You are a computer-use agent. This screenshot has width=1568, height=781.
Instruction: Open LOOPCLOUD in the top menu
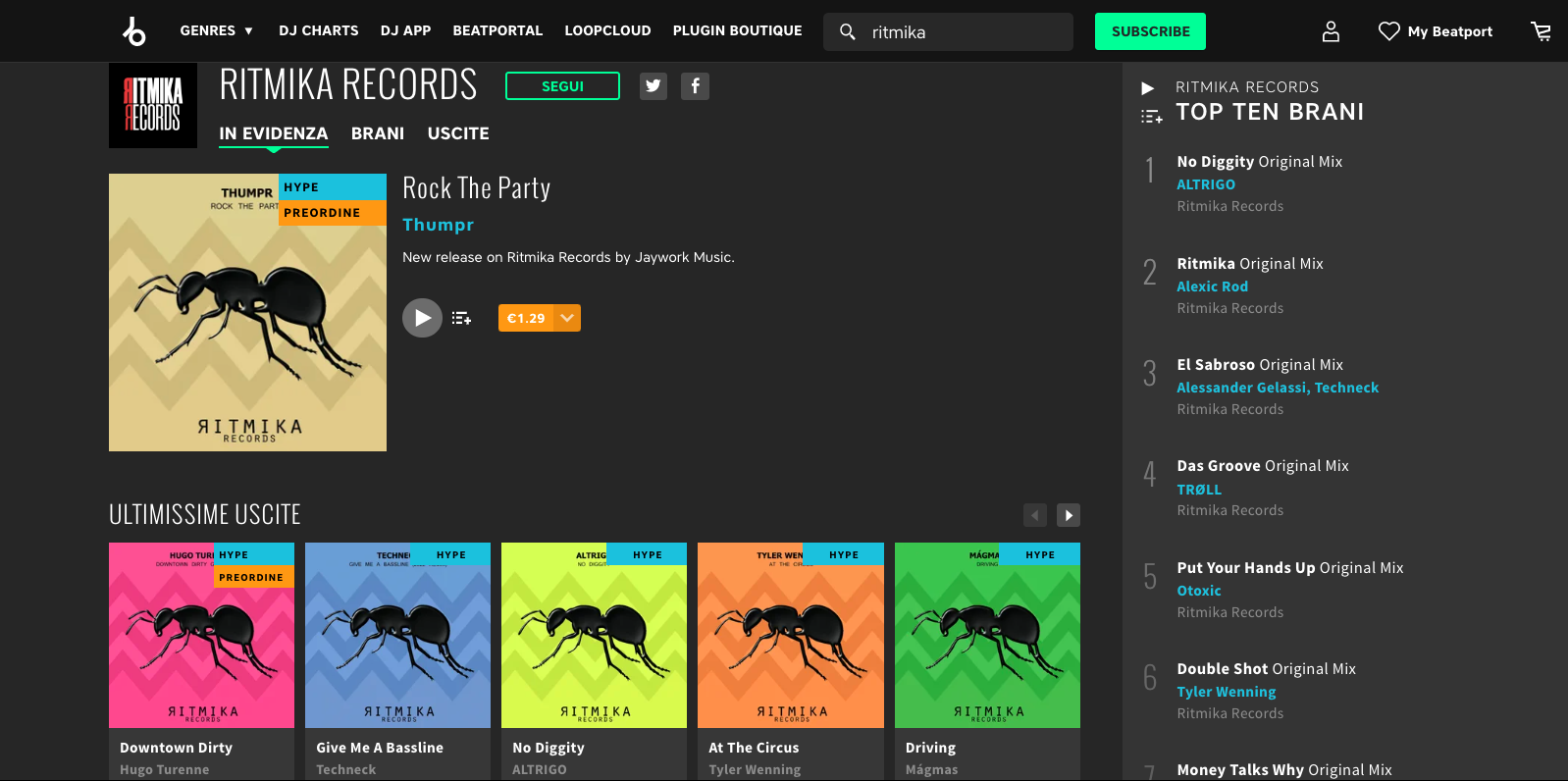coord(607,31)
